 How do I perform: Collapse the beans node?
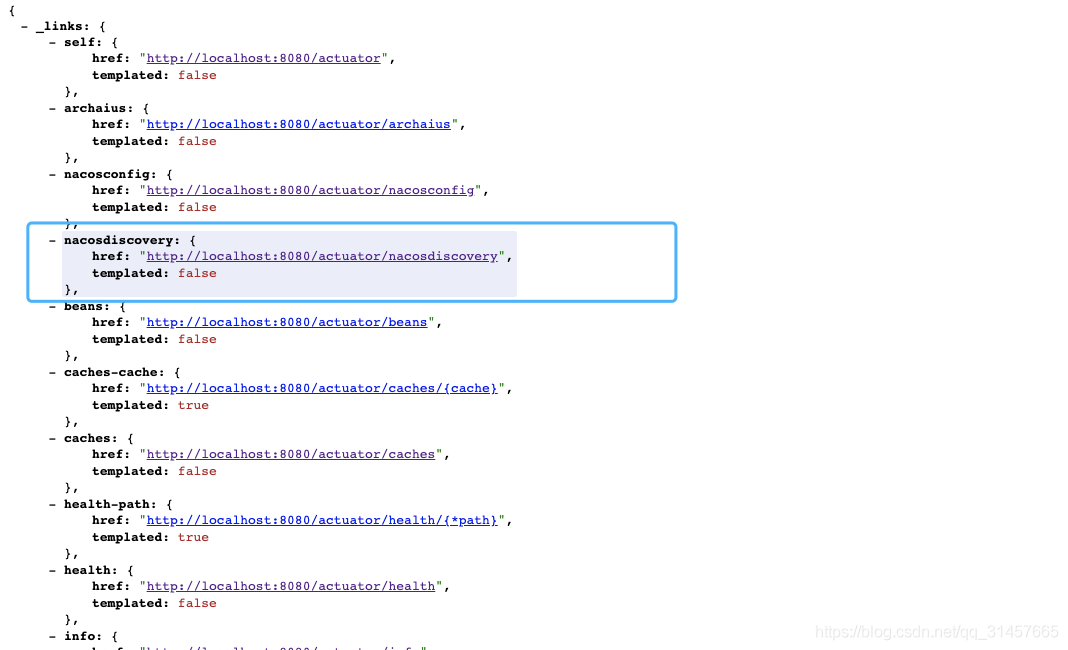[x=52, y=306]
